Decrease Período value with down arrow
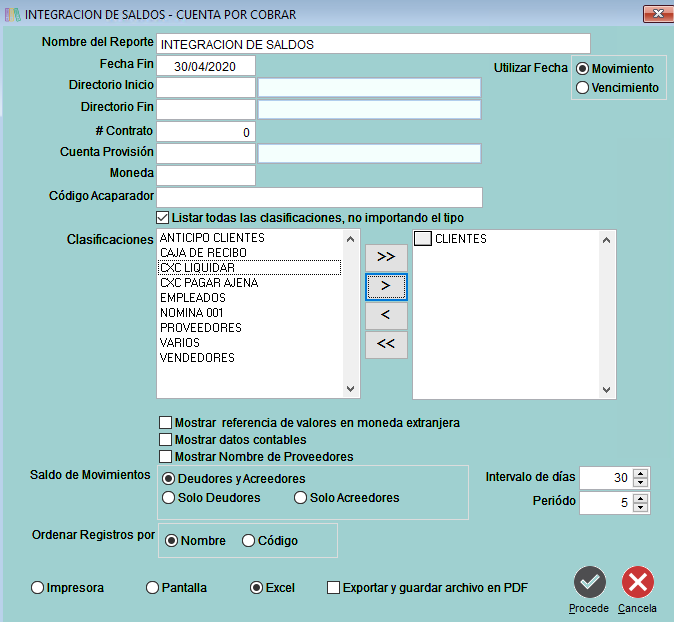Image resolution: width=674 pixels, height=622 pixels. tap(641, 507)
